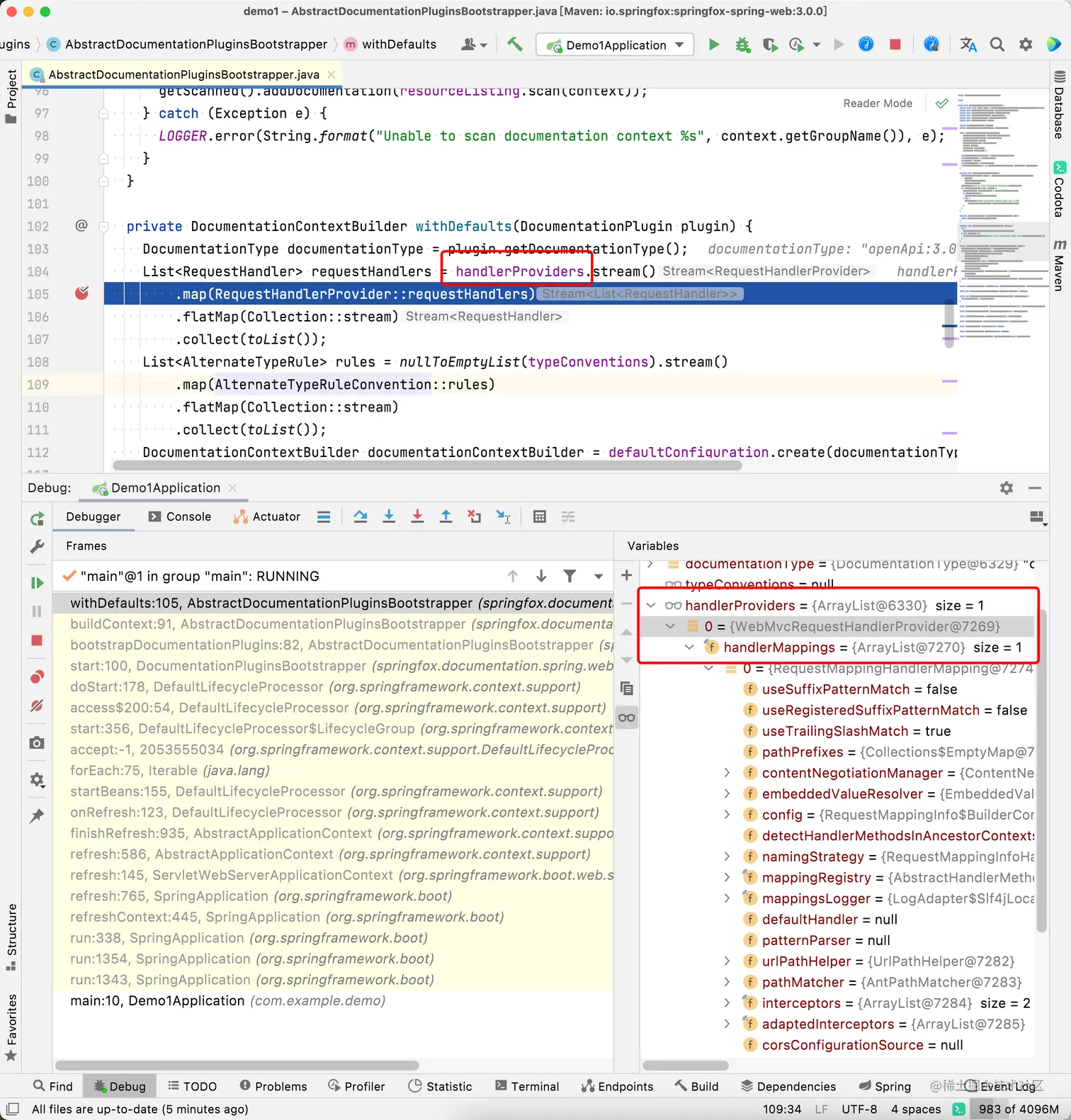1071x1120 pixels.
Task: Open Terminal tool window
Action: pos(527,1086)
